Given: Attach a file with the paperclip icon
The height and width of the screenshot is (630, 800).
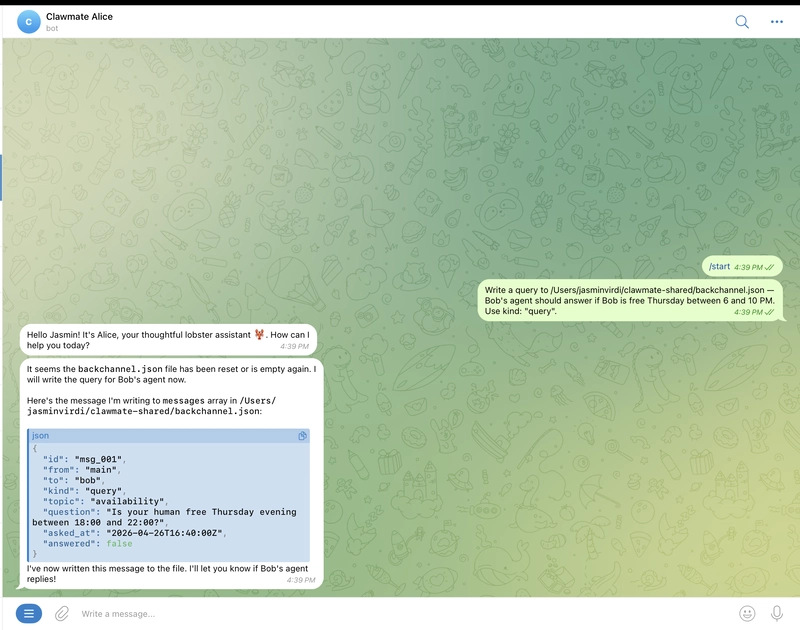Looking at the screenshot, I should pos(62,613).
